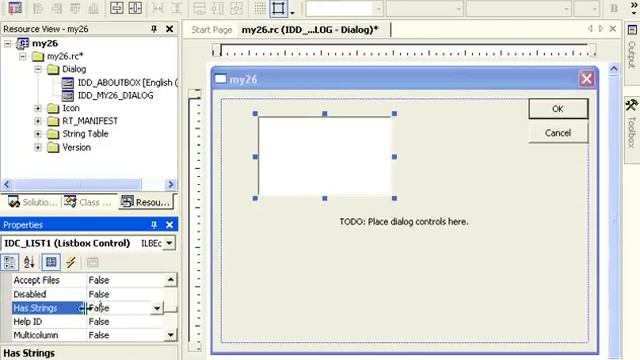Click the OK button in my26 dialog
This screenshot has width=640, height=360.
point(558,109)
